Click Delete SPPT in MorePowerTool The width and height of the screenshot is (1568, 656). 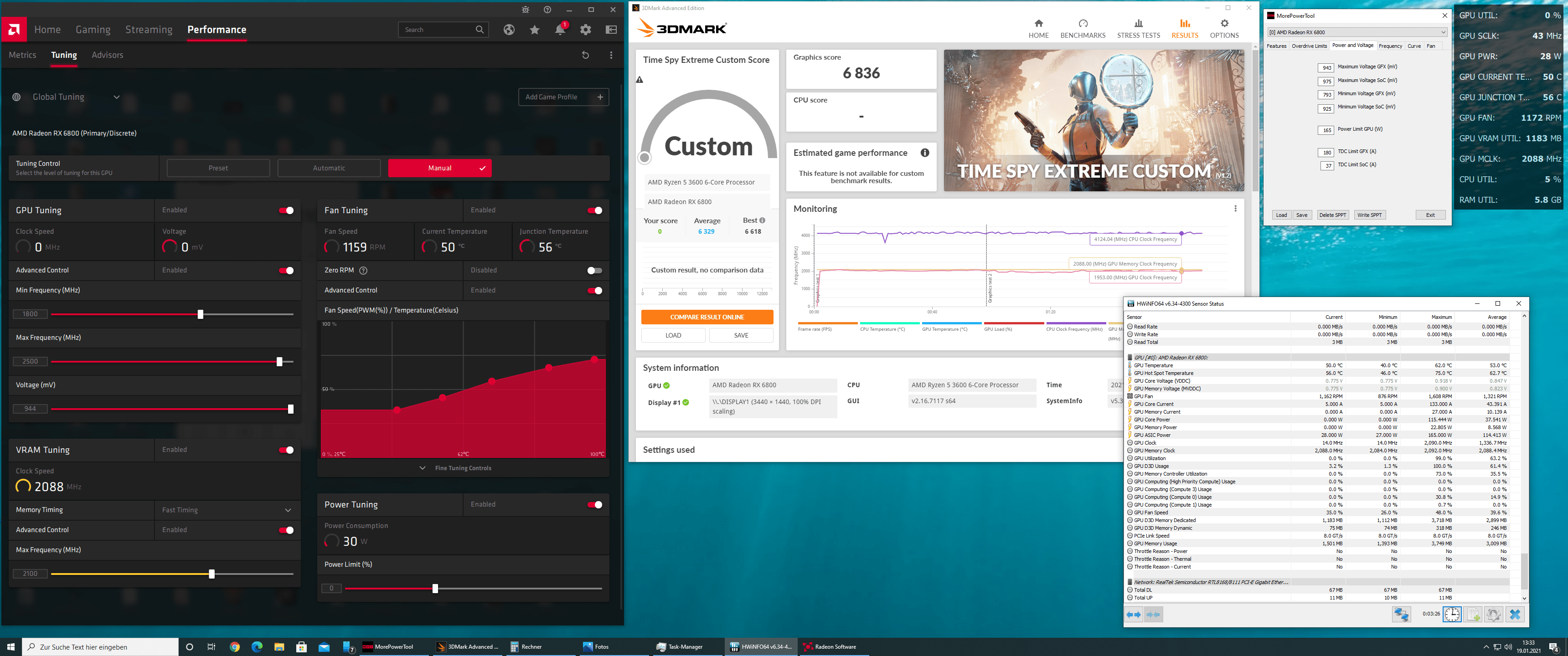point(1332,215)
